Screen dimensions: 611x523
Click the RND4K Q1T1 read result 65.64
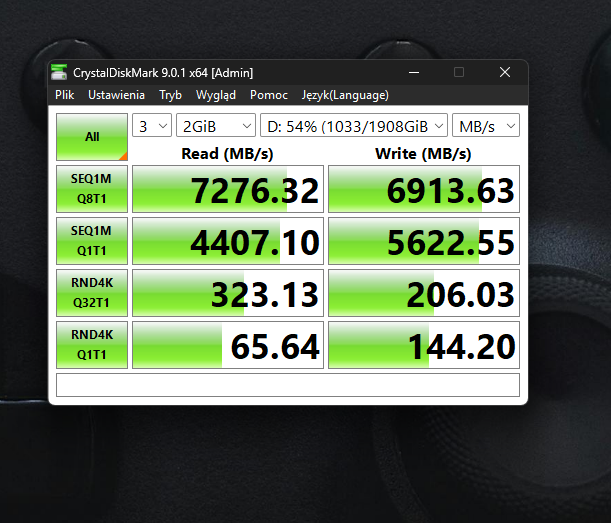point(228,345)
